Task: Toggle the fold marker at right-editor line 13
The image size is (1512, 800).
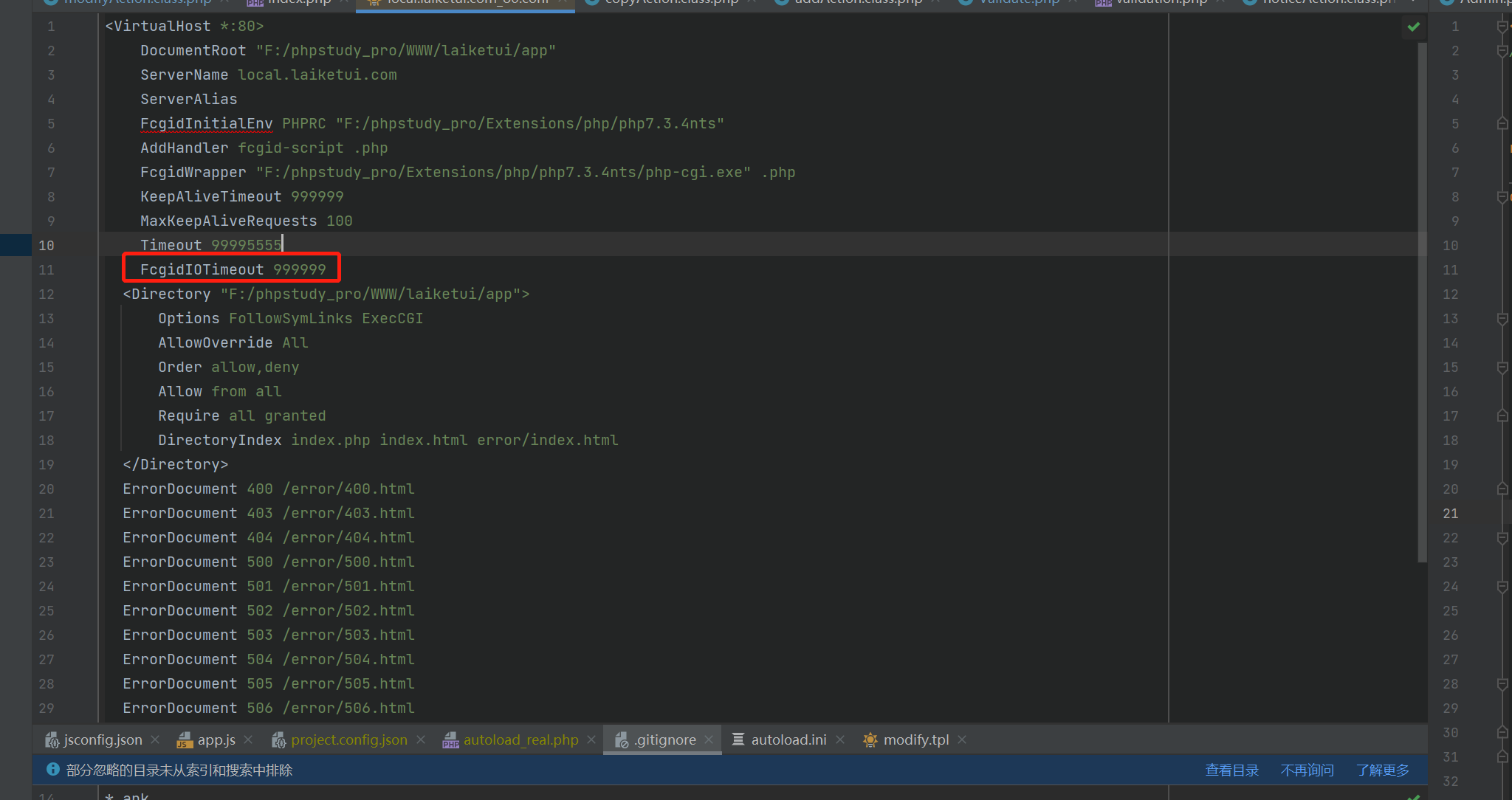Action: pyautogui.click(x=1502, y=319)
